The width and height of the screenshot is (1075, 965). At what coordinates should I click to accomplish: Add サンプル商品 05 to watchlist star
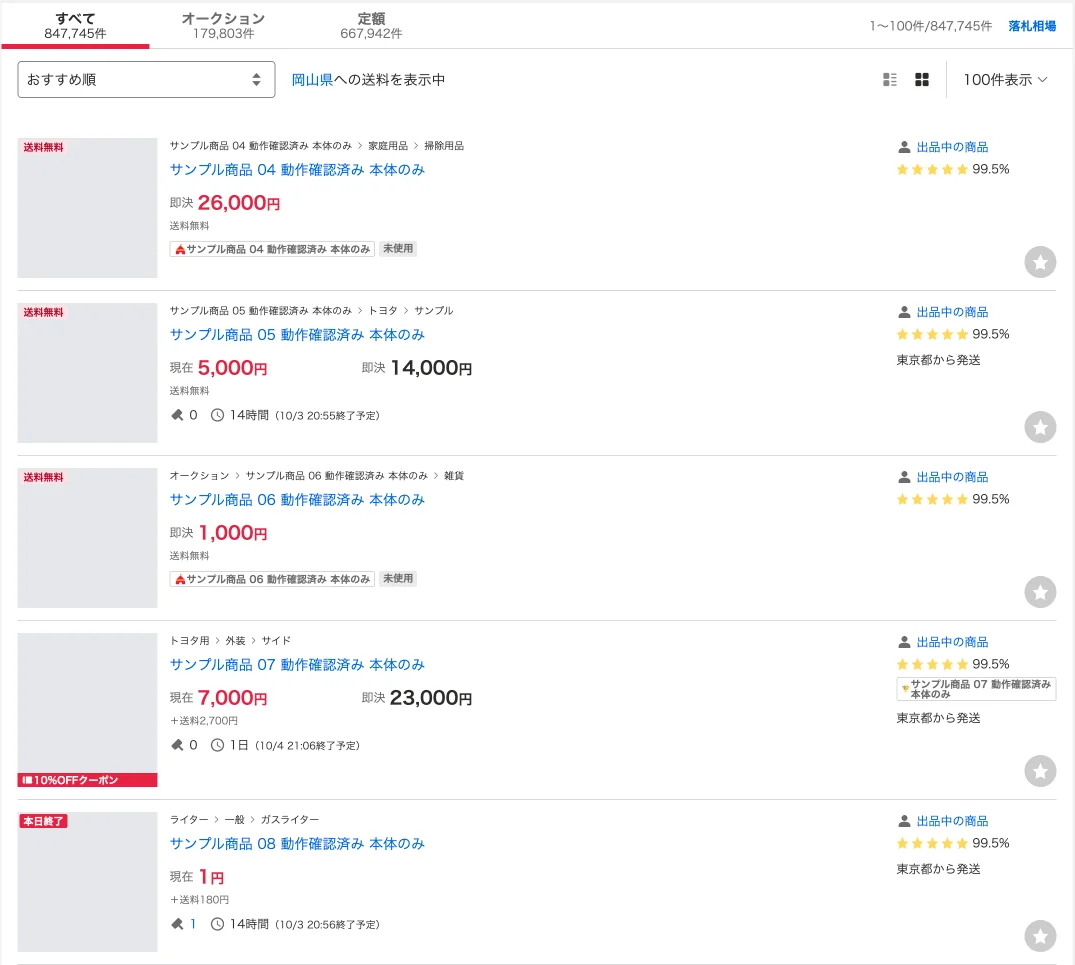(x=1040, y=427)
